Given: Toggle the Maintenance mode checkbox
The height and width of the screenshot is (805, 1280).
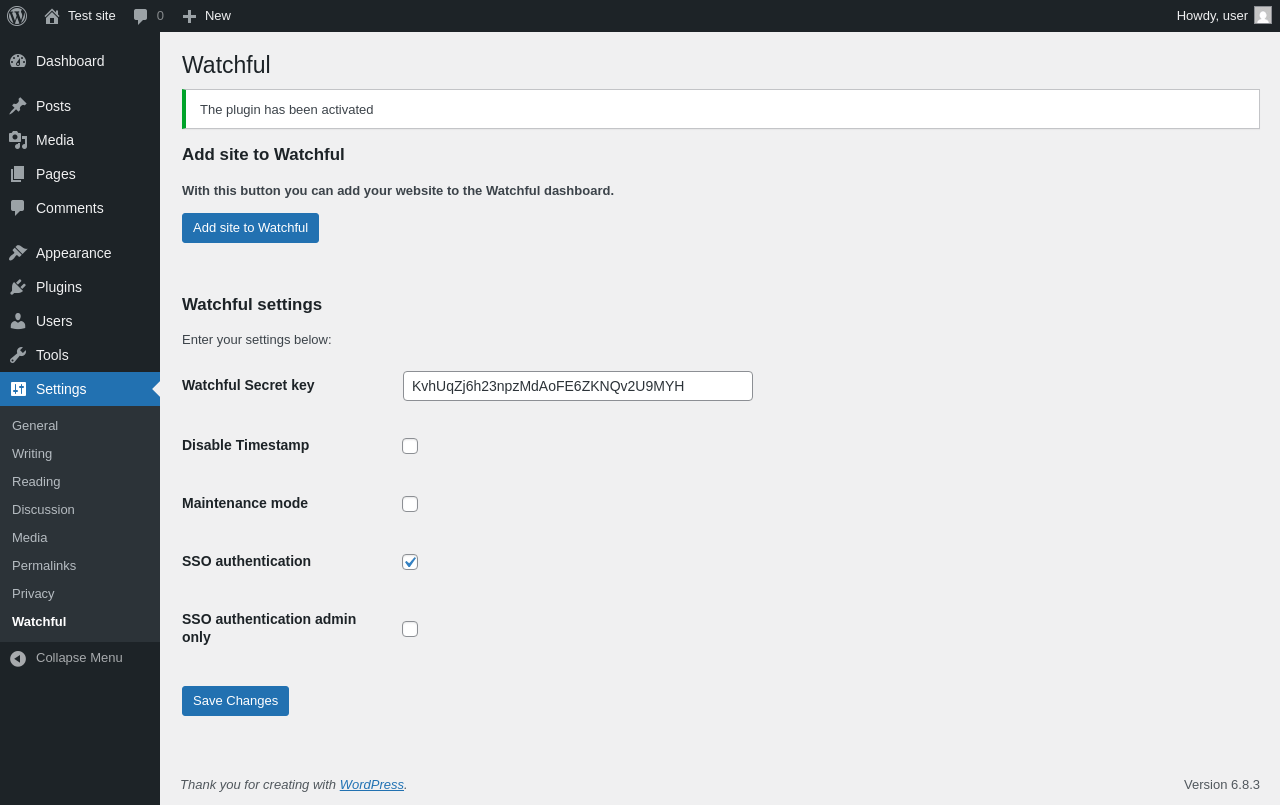Looking at the screenshot, I should (x=410, y=504).
